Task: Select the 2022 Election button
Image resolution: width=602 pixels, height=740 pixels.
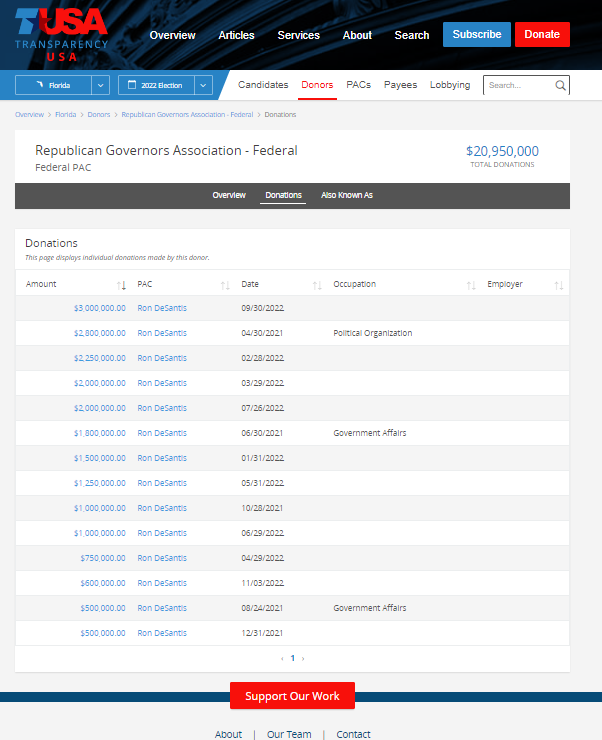Action: 156,85
